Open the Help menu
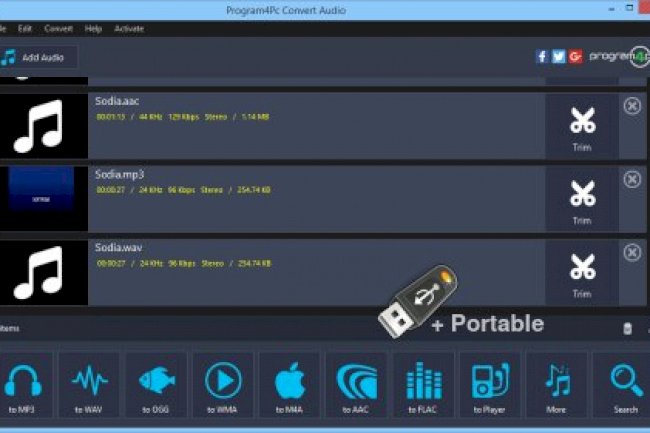This screenshot has width=650, height=433. [x=93, y=29]
